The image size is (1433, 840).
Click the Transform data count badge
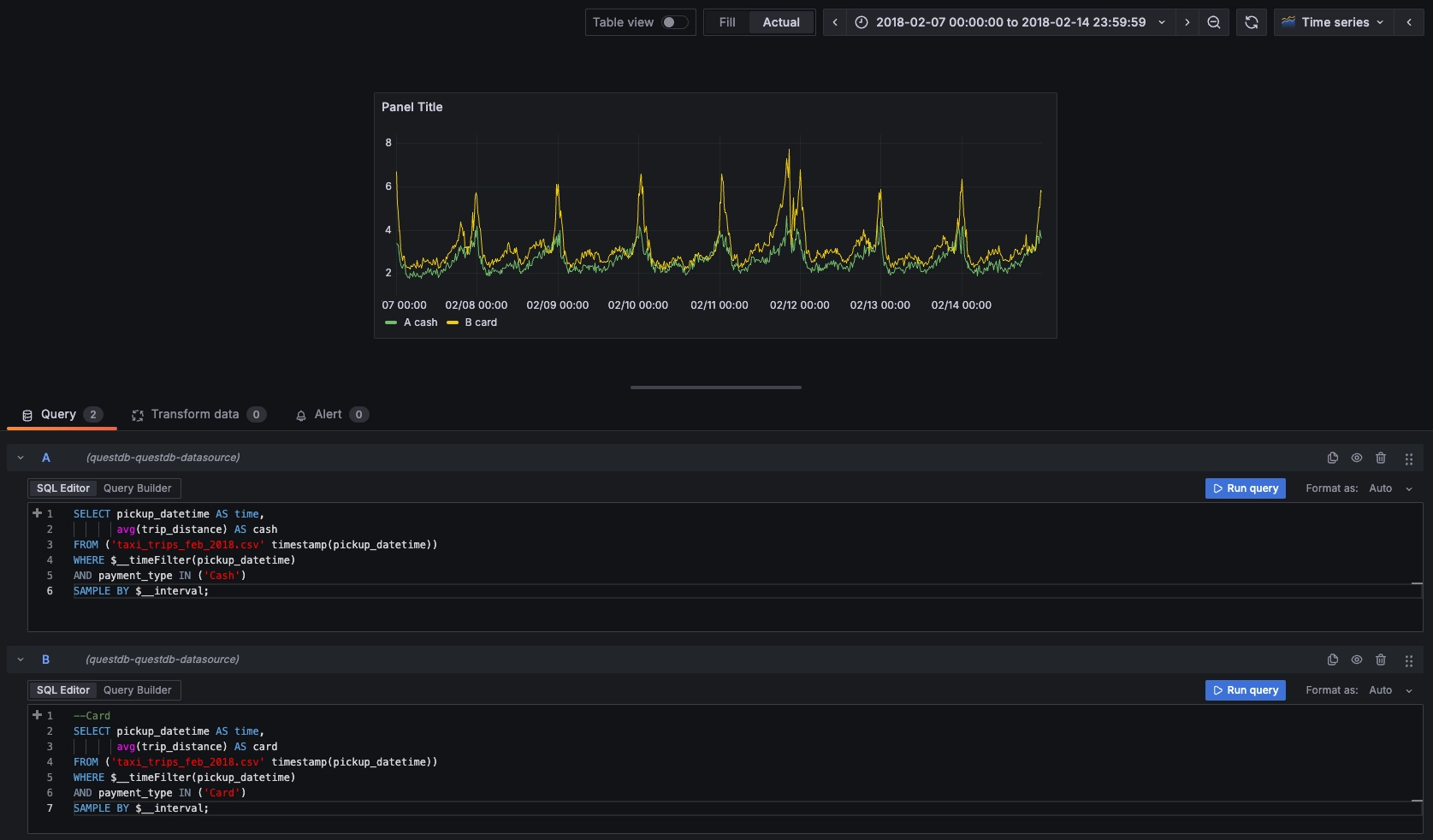[x=257, y=414]
